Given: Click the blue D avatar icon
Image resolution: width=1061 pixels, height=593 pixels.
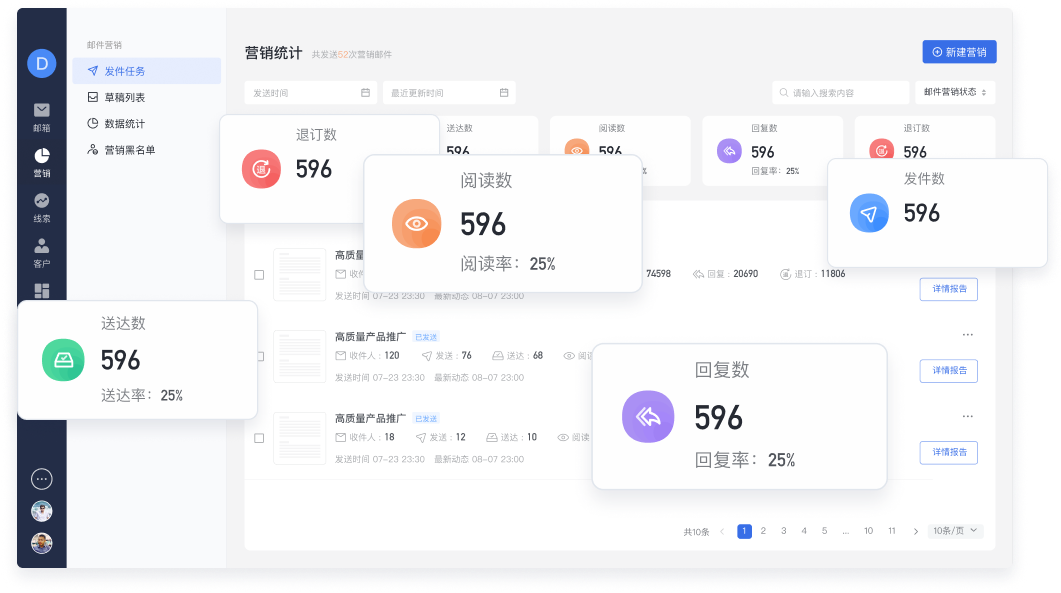Looking at the screenshot, I should pyautogui.click(x=41, y=63).
